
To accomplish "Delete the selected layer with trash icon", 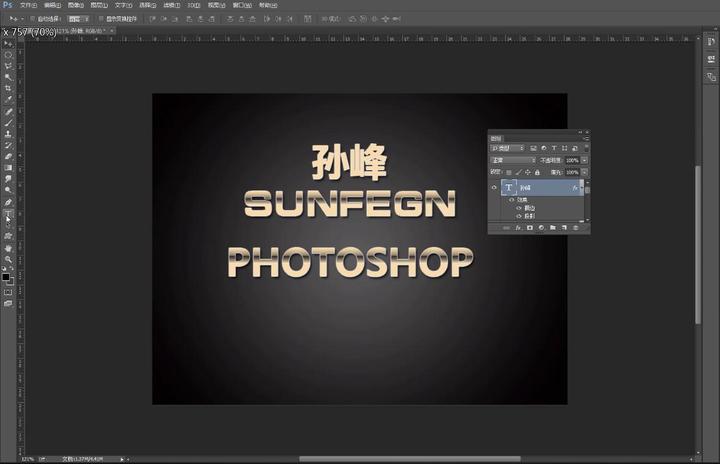I will coord(575,227).
